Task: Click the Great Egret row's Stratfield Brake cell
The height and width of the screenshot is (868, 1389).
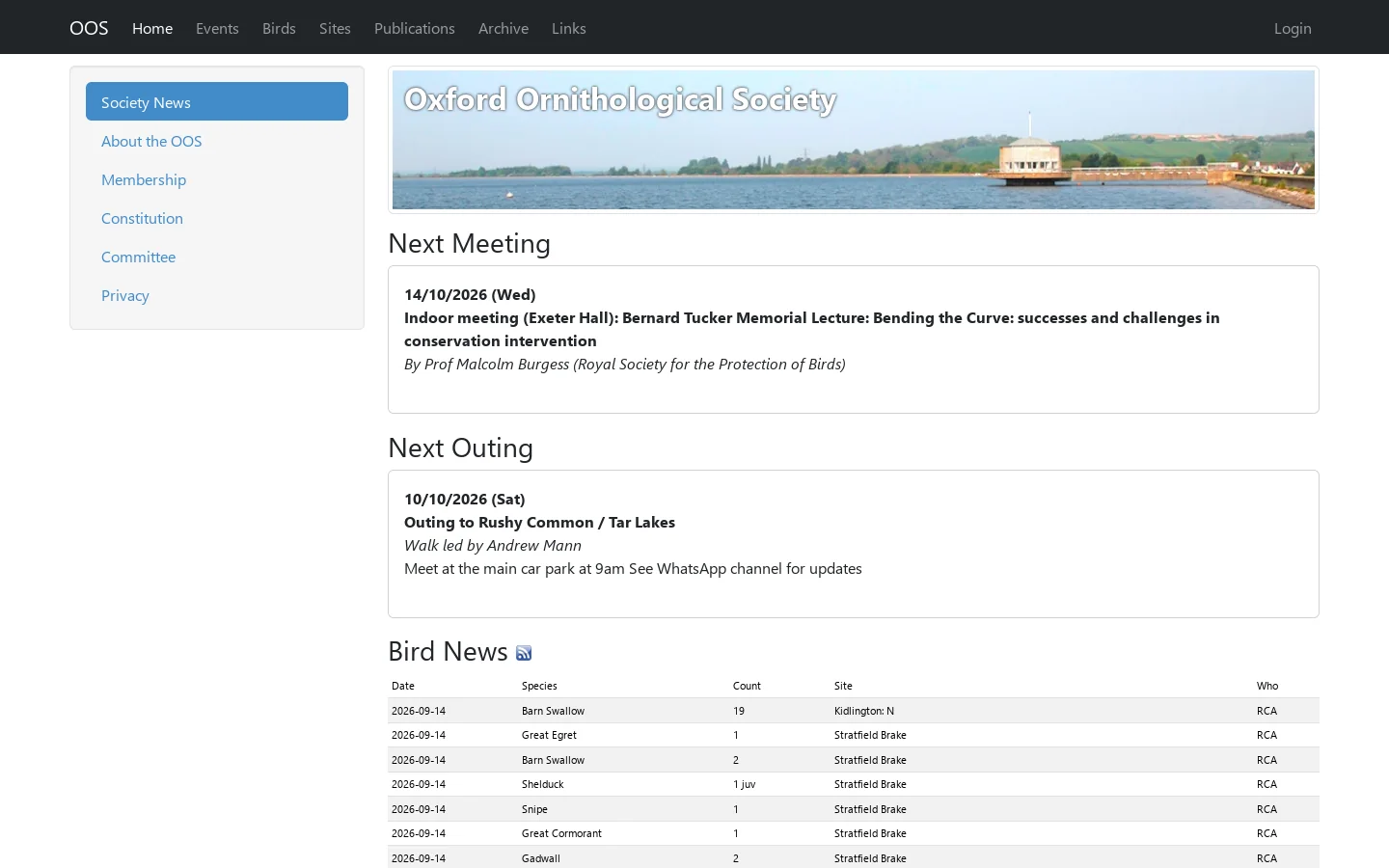Action: pyautogui.click(x=870, y=735)
